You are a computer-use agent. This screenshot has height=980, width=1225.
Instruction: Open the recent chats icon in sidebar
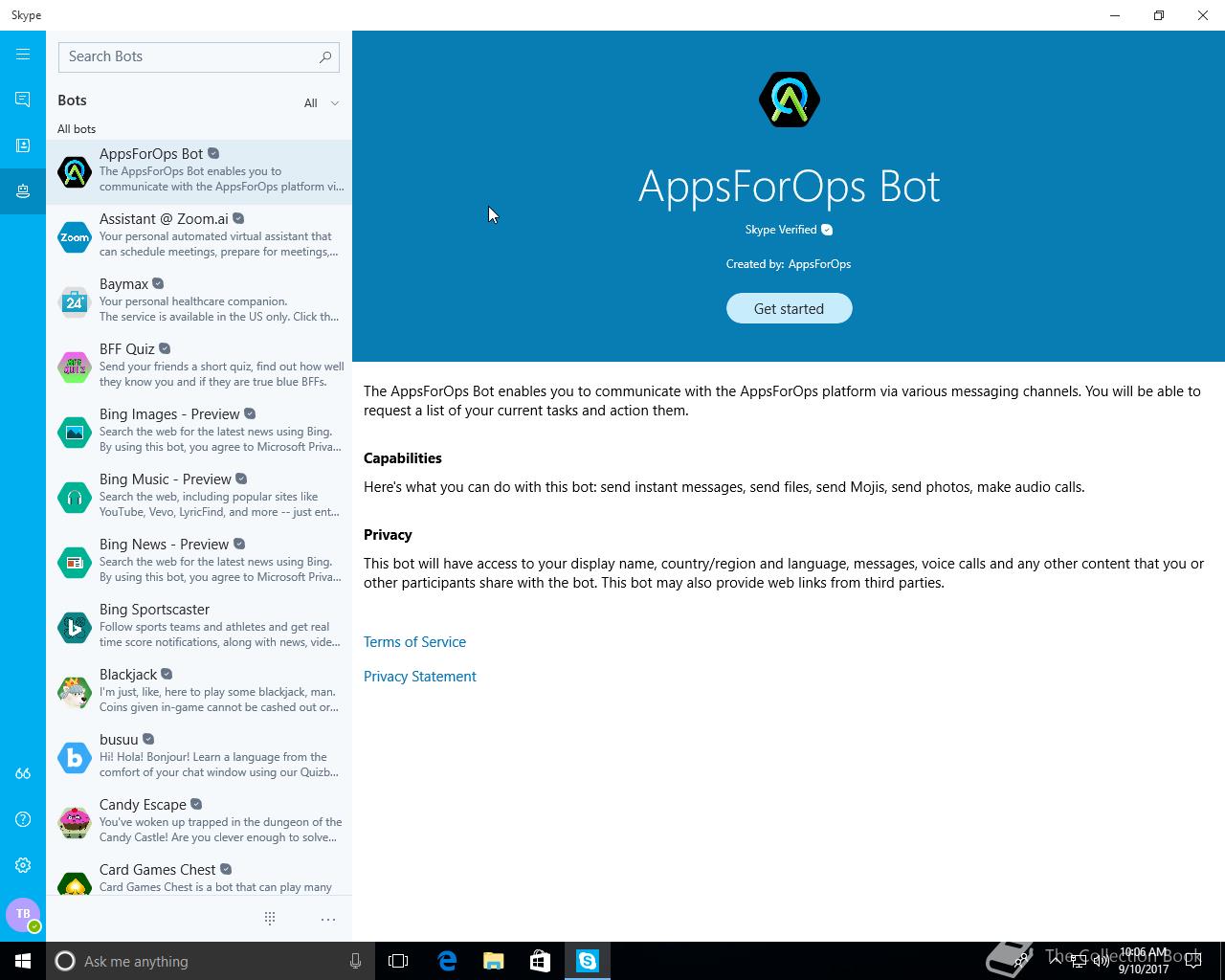23,100
